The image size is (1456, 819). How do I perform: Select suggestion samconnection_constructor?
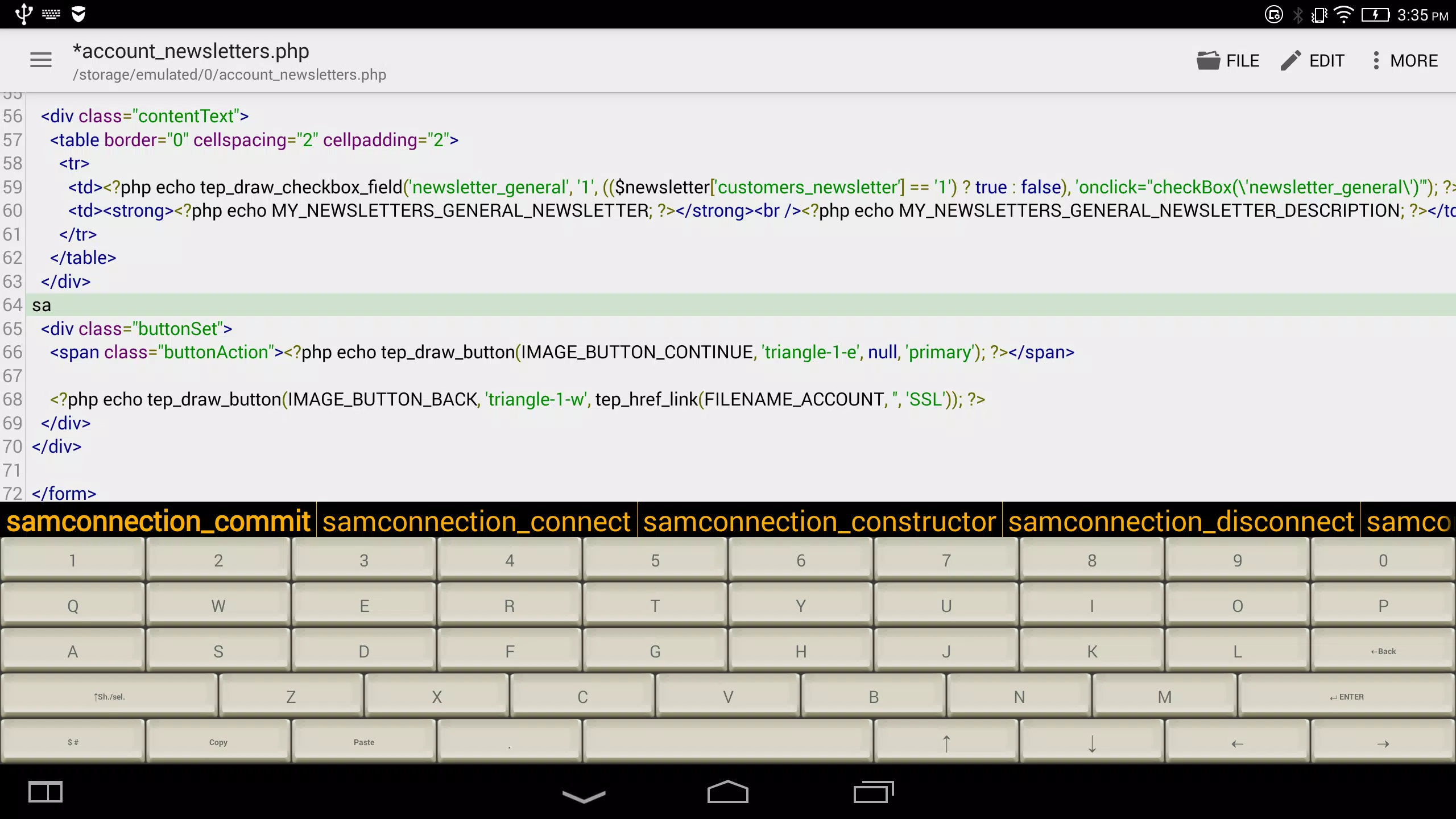click(820, 521)
